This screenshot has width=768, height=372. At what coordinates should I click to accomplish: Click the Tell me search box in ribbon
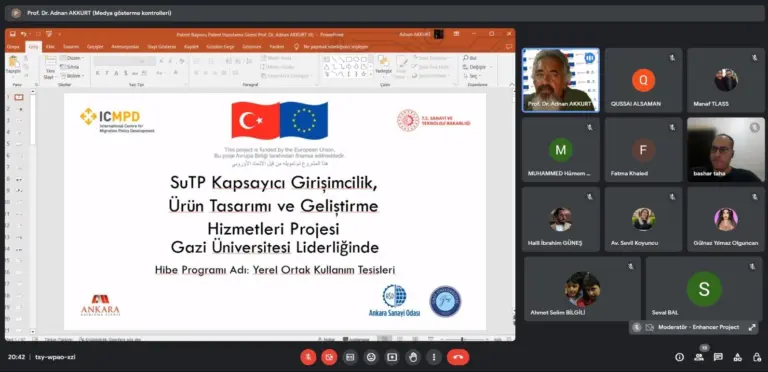[x=332, y=47]
